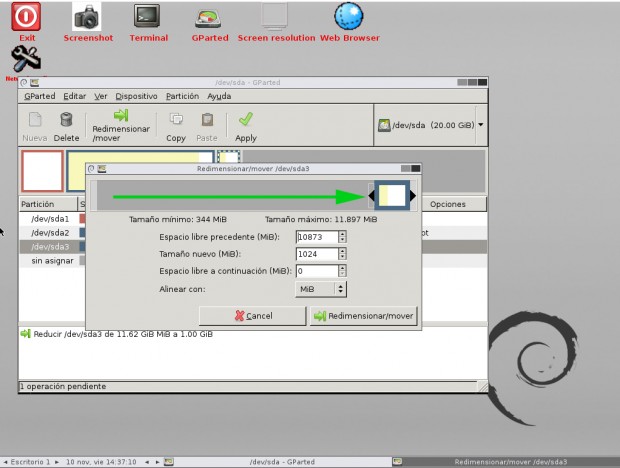Click stepper arrows of Tamaño nuevo

coord(342,254)
